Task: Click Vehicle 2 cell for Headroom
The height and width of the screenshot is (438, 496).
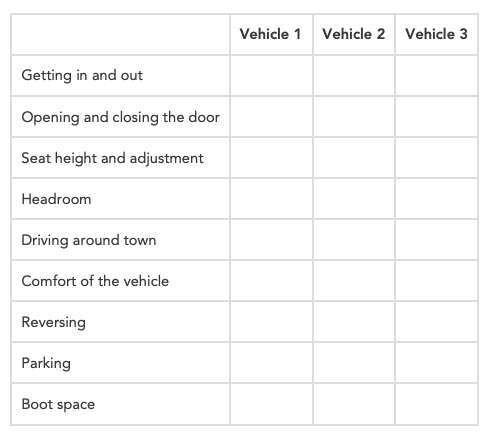Action: (x=354, y=199)
